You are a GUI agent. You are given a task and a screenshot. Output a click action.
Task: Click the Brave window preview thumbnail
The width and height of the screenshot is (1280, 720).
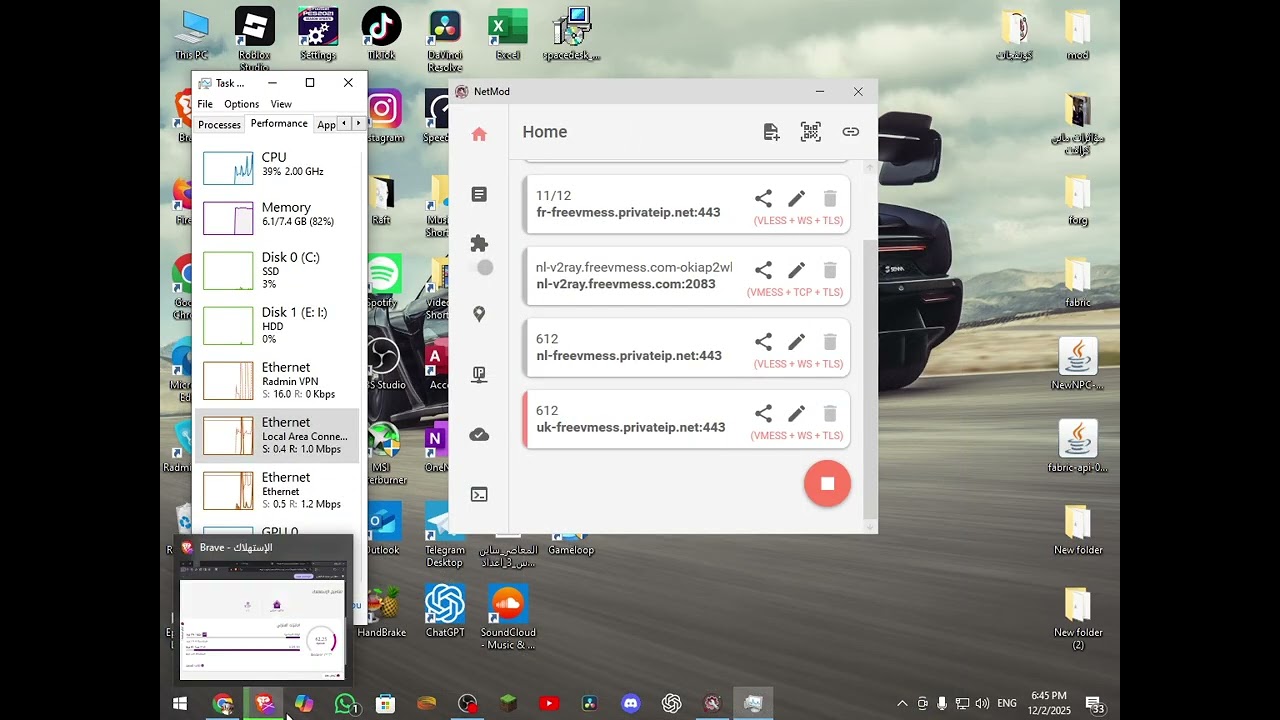262,620
